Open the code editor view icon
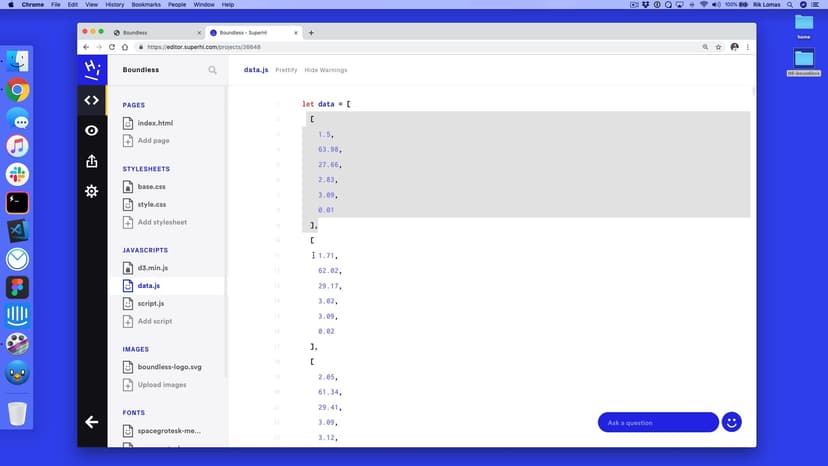The height and width of the screenshot is (466, 828). coord(91,100)
